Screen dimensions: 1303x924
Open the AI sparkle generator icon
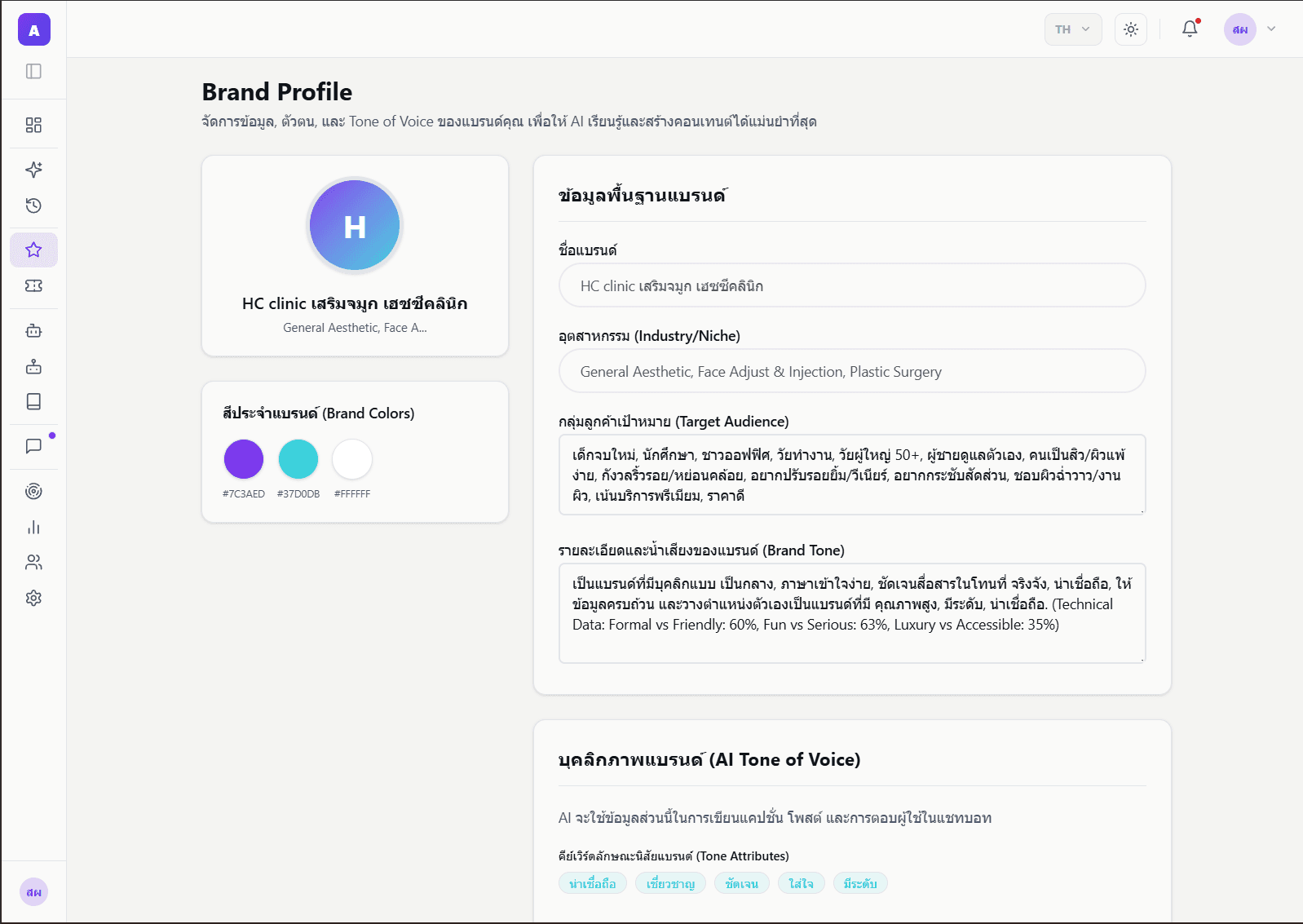pos(33,170)
